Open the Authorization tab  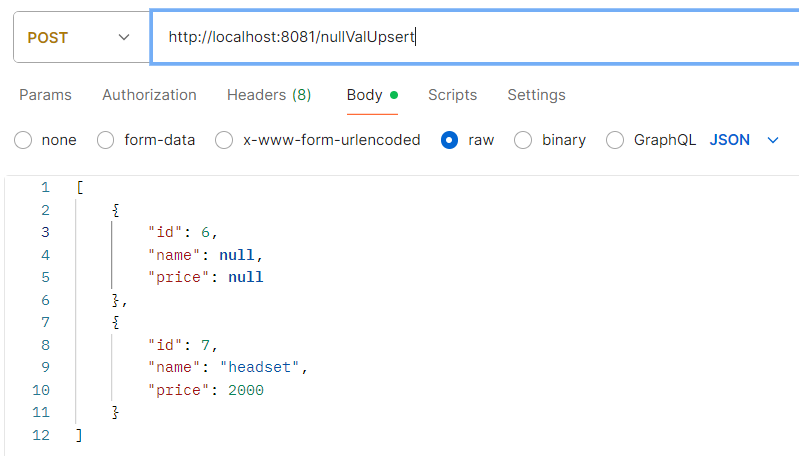pyautogui.click(x=149, y=95)
